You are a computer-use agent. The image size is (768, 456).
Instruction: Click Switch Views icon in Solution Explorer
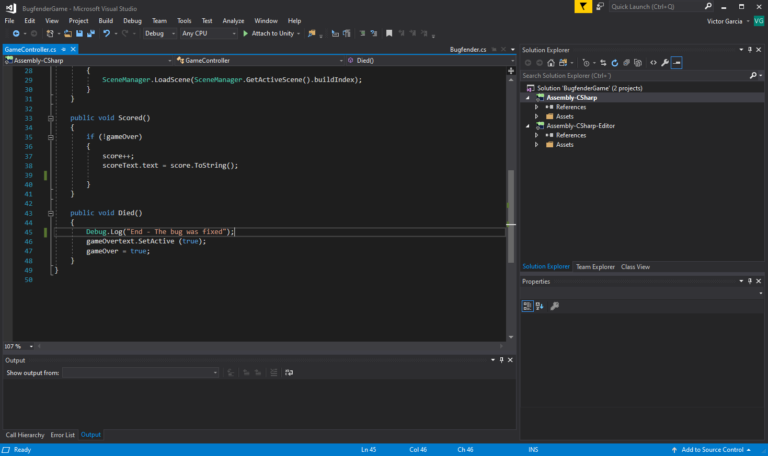[563, 63]
